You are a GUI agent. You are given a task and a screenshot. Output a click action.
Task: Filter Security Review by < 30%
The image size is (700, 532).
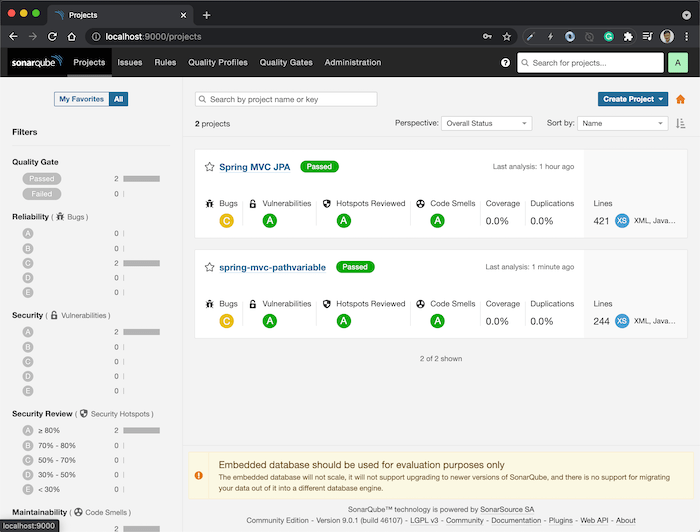[41, 490]
